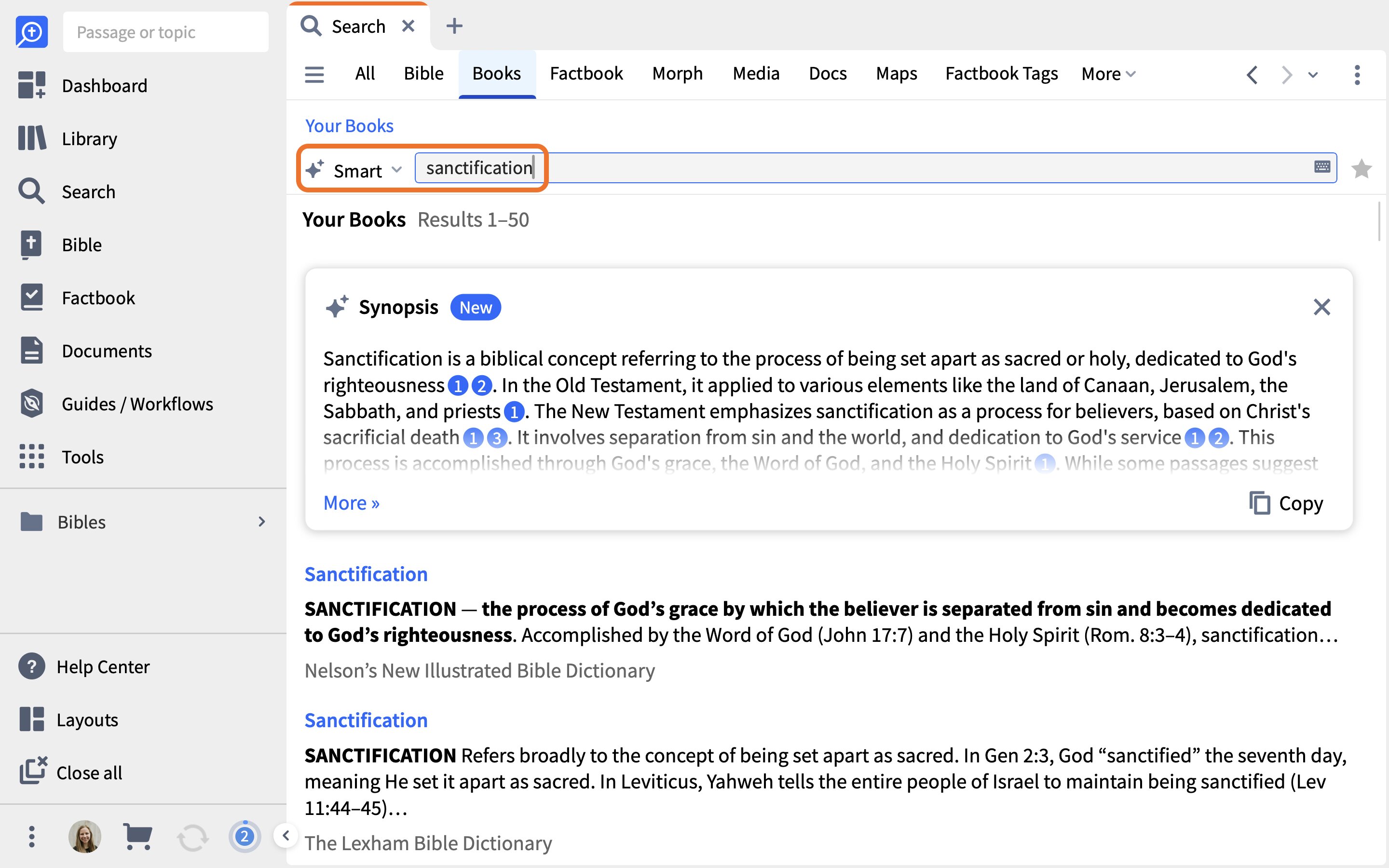Screen dimensions: 1389x868
Task: Switch to the Morph search tab
Action: click(677, 73)
